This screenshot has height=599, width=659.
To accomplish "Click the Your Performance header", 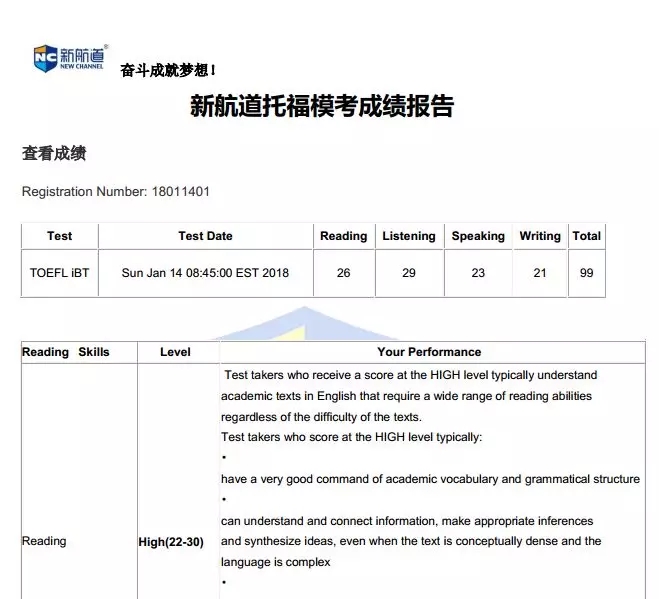I will [x=429, y=352].
